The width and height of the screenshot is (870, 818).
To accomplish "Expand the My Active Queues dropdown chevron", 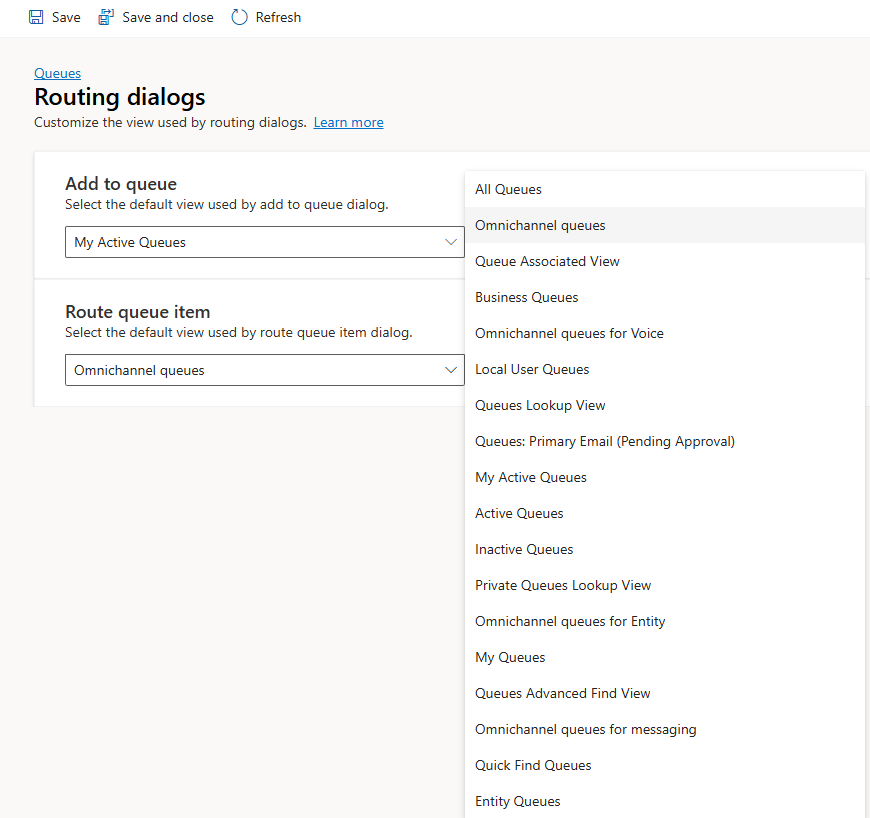I will pyautogui.click(x=451, y=241).
